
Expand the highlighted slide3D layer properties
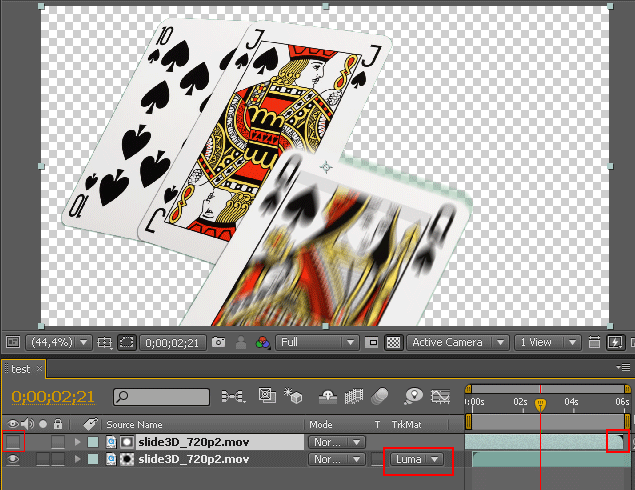click(x=77, y=442)
